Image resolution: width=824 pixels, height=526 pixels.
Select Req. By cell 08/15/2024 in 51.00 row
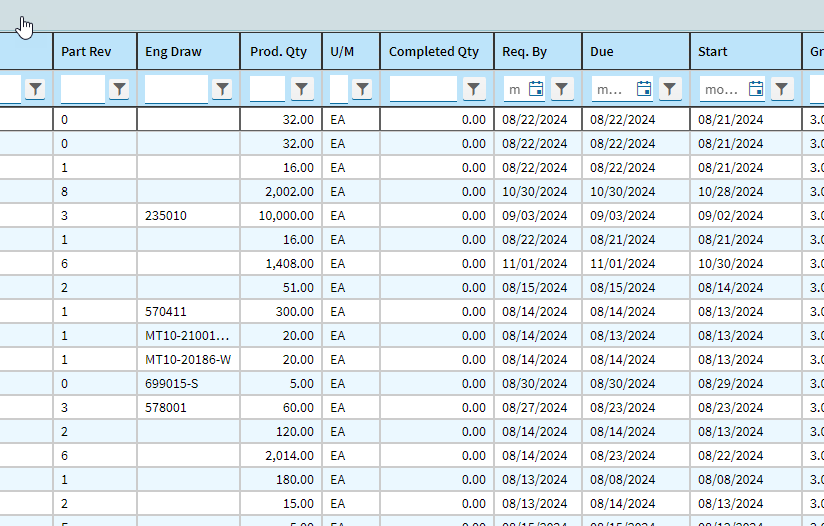538,288
